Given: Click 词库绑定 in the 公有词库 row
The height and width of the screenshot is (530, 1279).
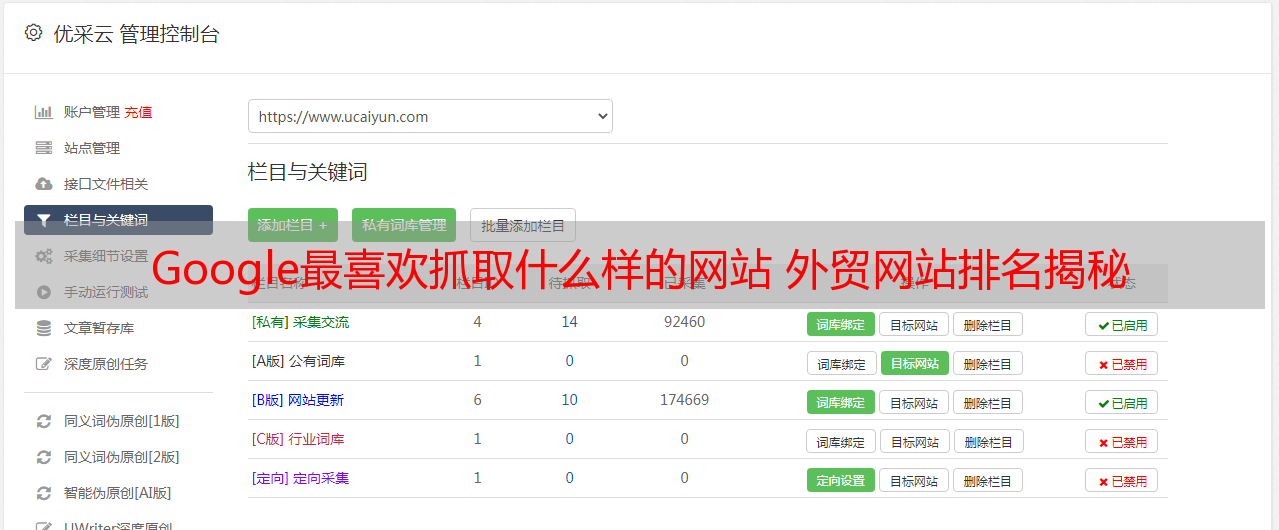Looking at the screenshot, I should point(842,363).
